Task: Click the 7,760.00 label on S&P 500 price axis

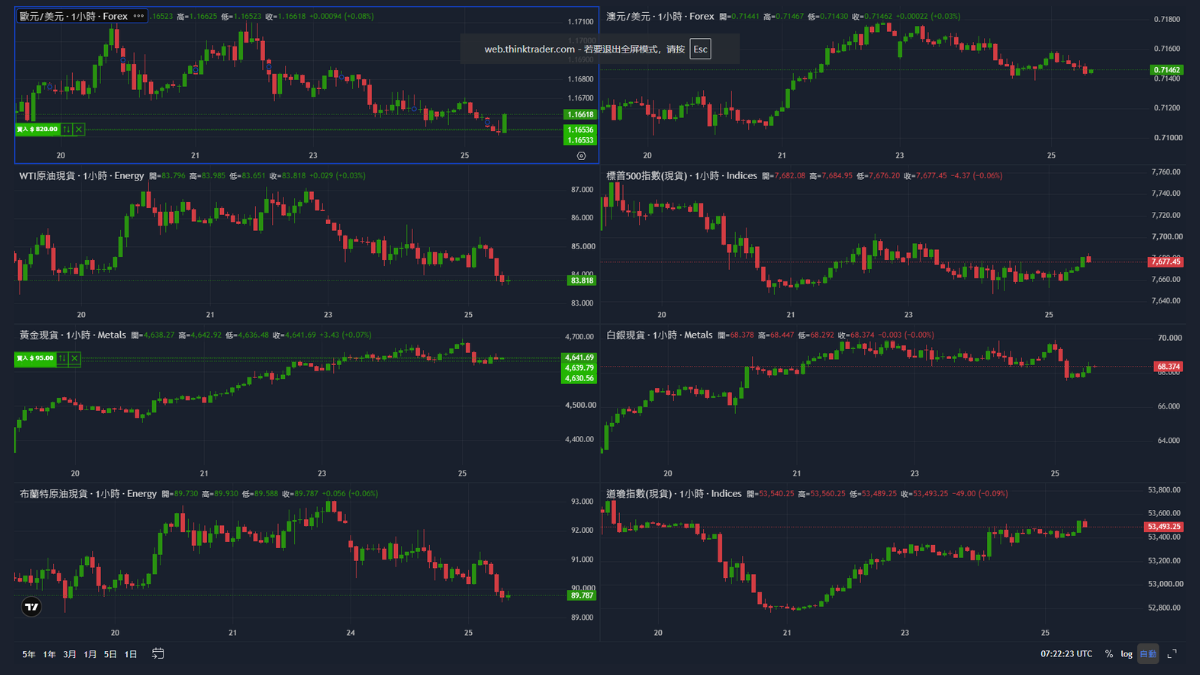Action: 1166,171
